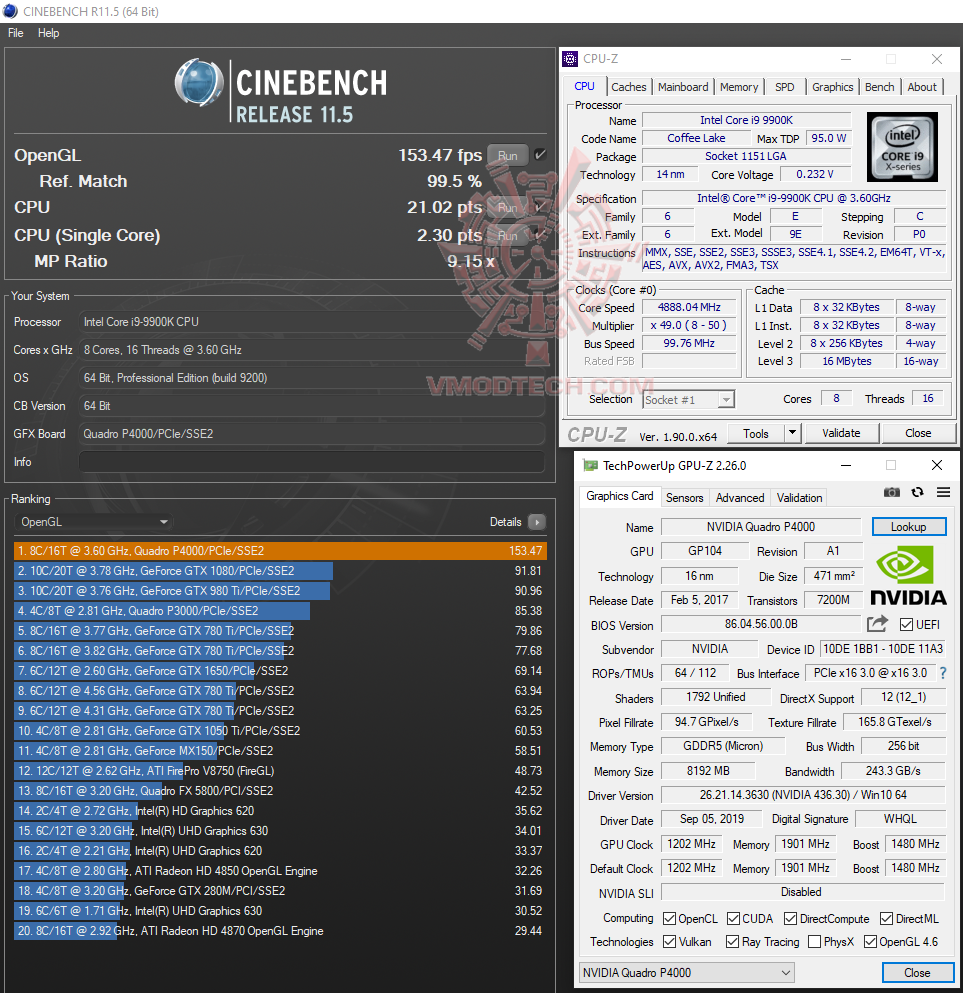The image size is (963, 993).
Task: Switch to the About tab in CPU-Z
Action: coord(922,87)
